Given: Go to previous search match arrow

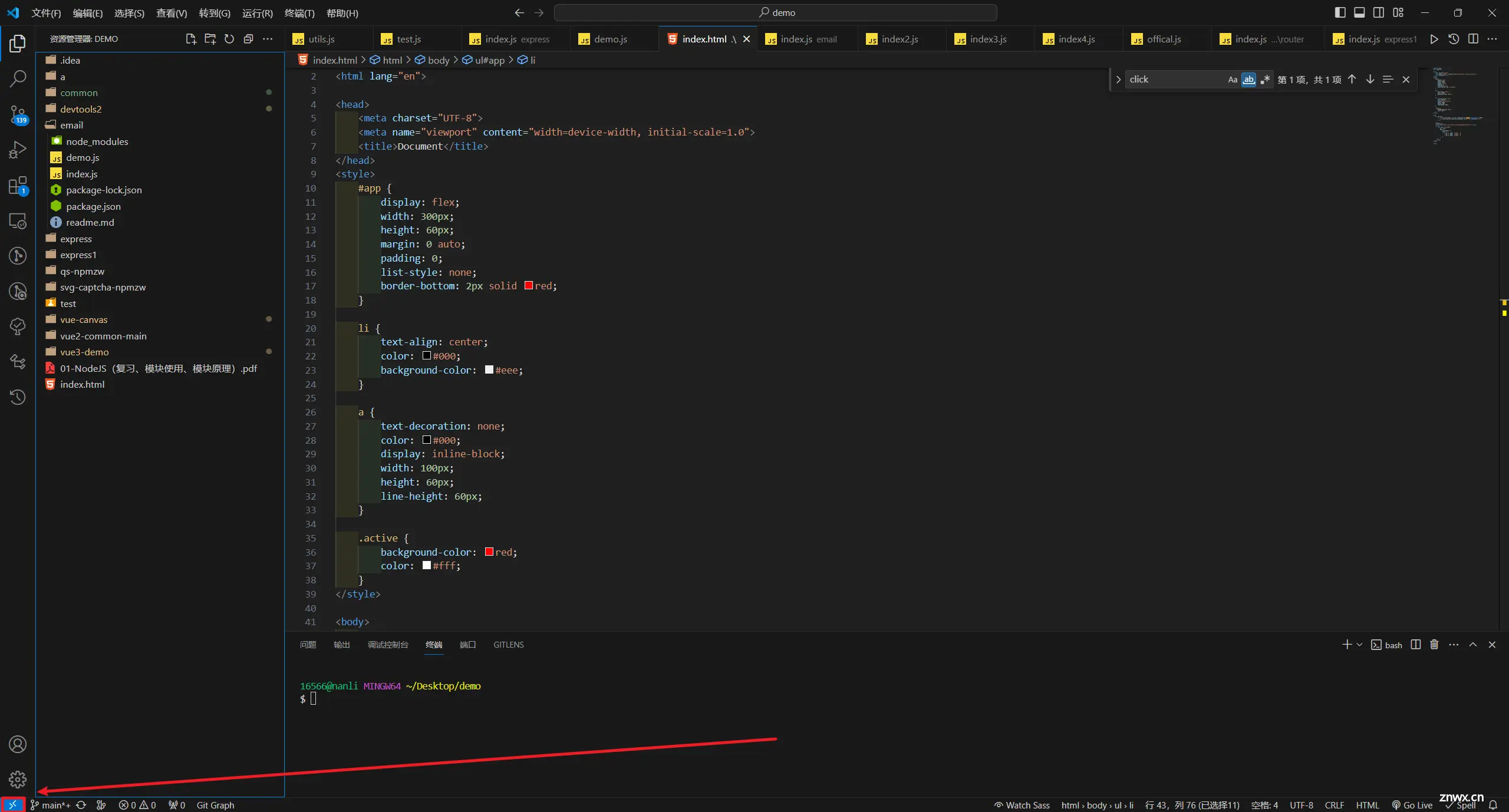Looking at the screenshot, I should (1352, 80).
